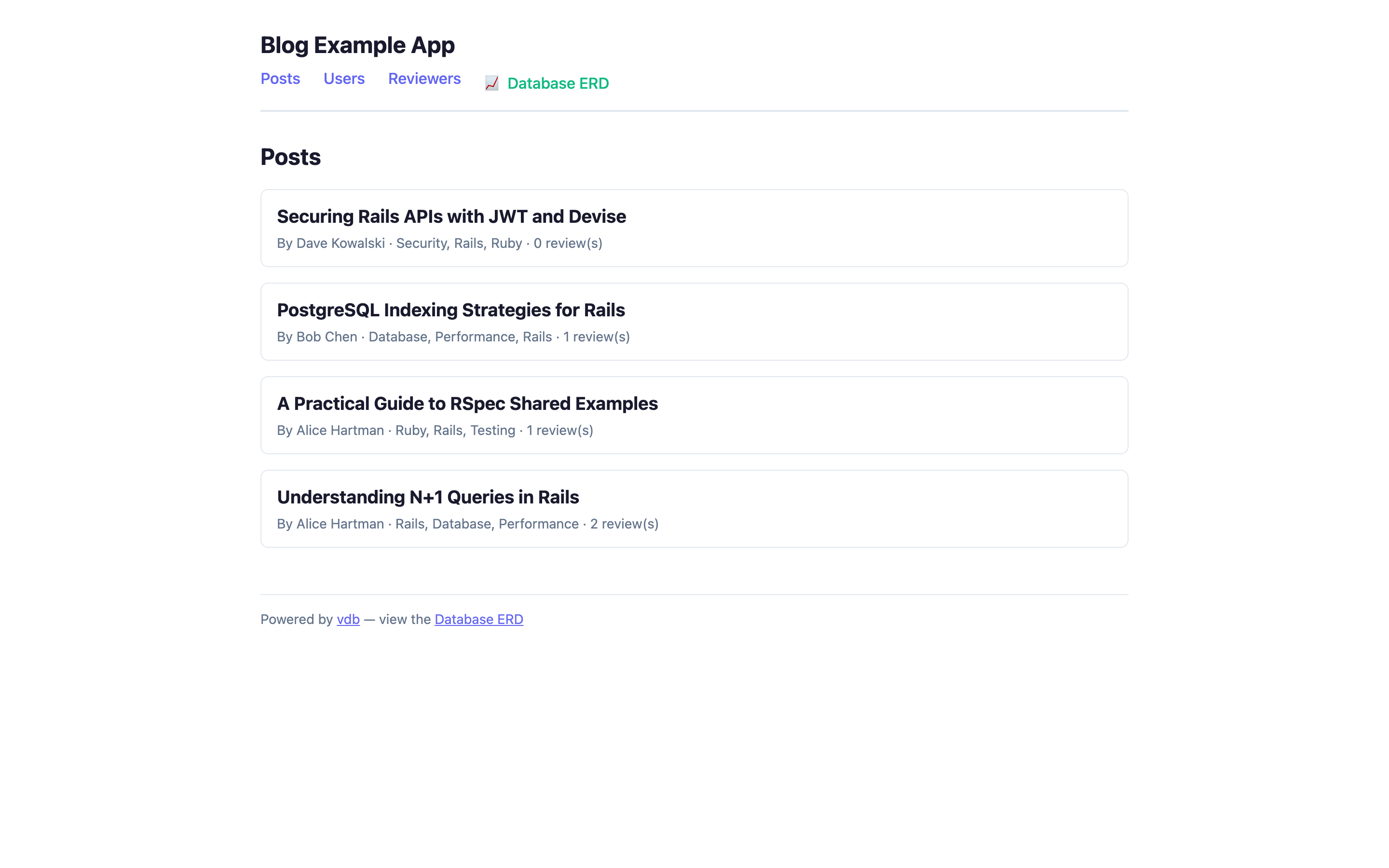The image size is (1389, 868).
Task: View the Reviewers list
Action: (x=424, y=79)
